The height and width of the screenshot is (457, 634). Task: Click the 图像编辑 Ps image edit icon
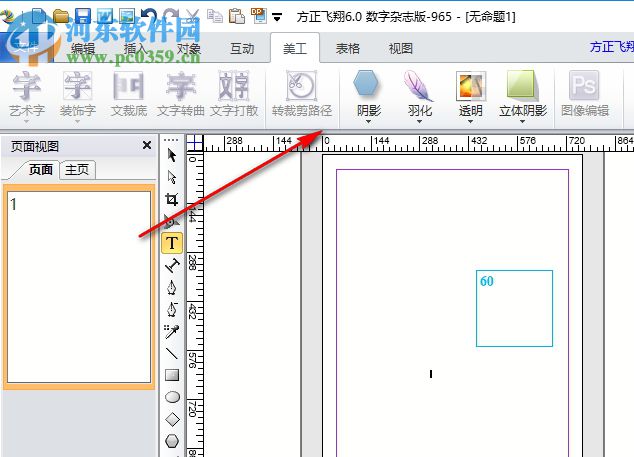tap(584, 85)
